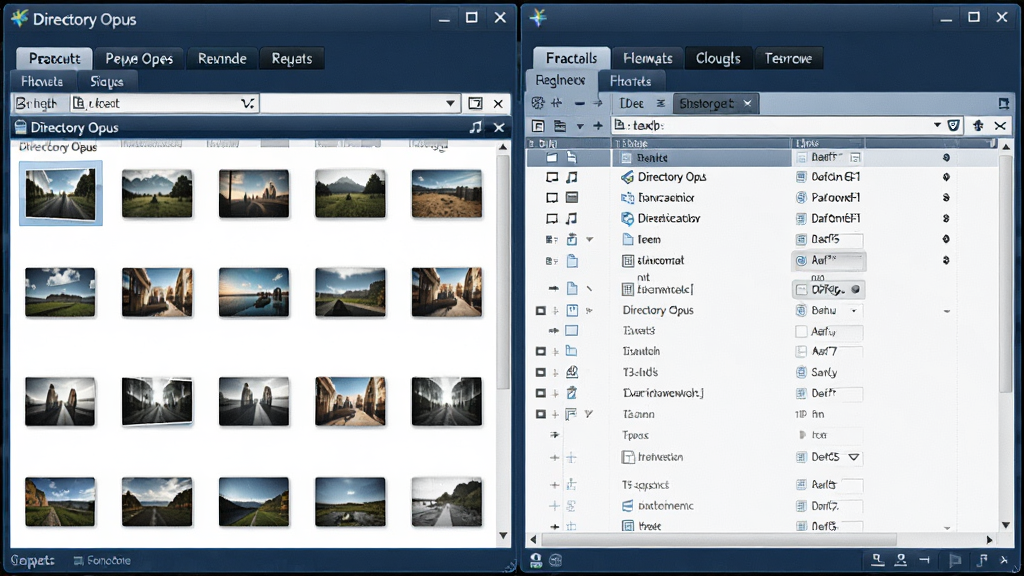
Task: Toggle the filled checkbox in the Dwrinlawewoh row
Action: coord(541,393)
